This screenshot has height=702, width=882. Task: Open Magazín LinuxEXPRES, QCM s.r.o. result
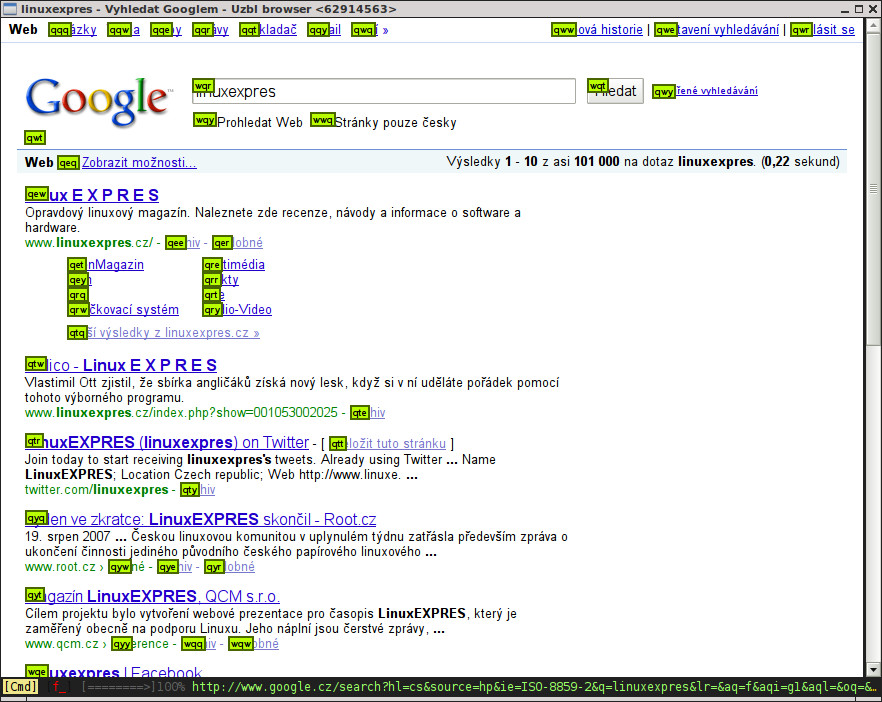(152, 596)
